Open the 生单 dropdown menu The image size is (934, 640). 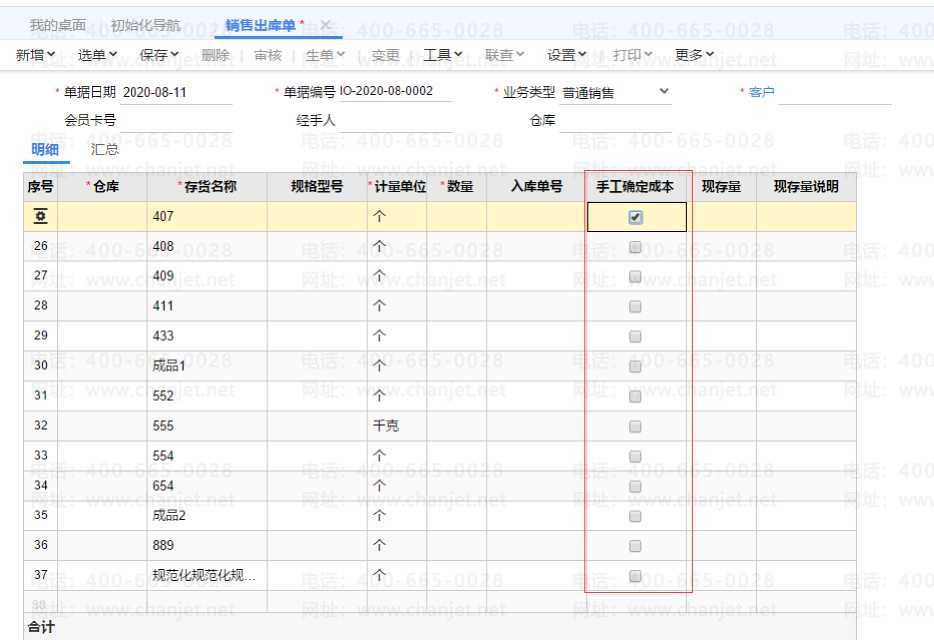(325, 55)
